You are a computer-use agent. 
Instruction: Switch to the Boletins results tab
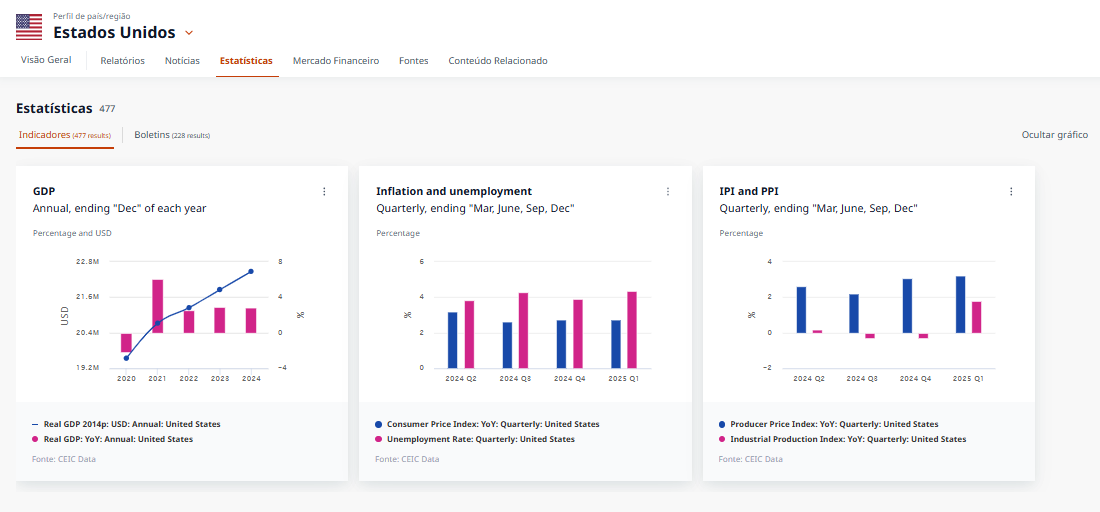coord(171,134)
